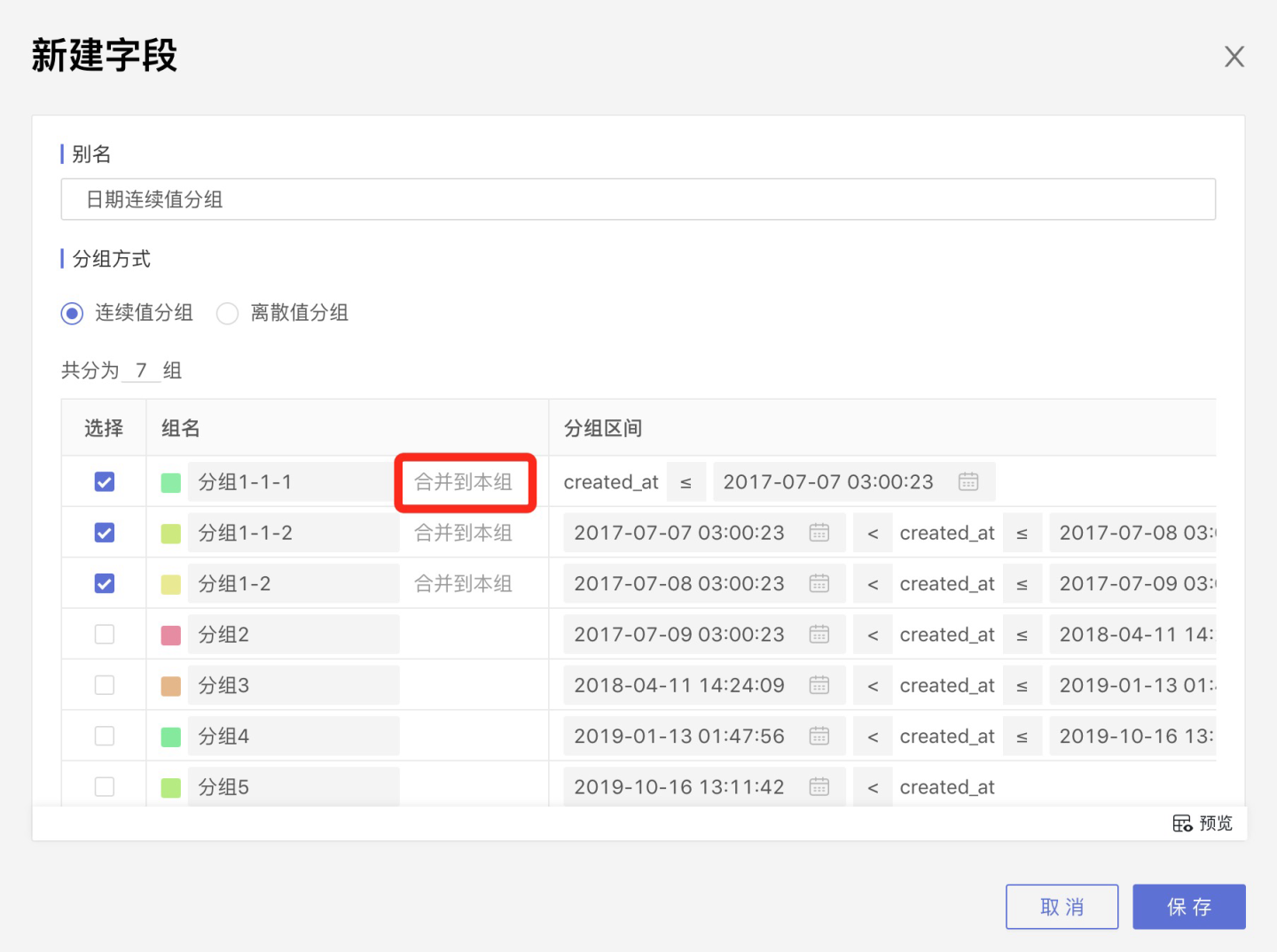Click calendar icon beside 2018-04-11 14:24:09
The height and width of the screenshot is (952, 1277).
click(x=819, y=685)
